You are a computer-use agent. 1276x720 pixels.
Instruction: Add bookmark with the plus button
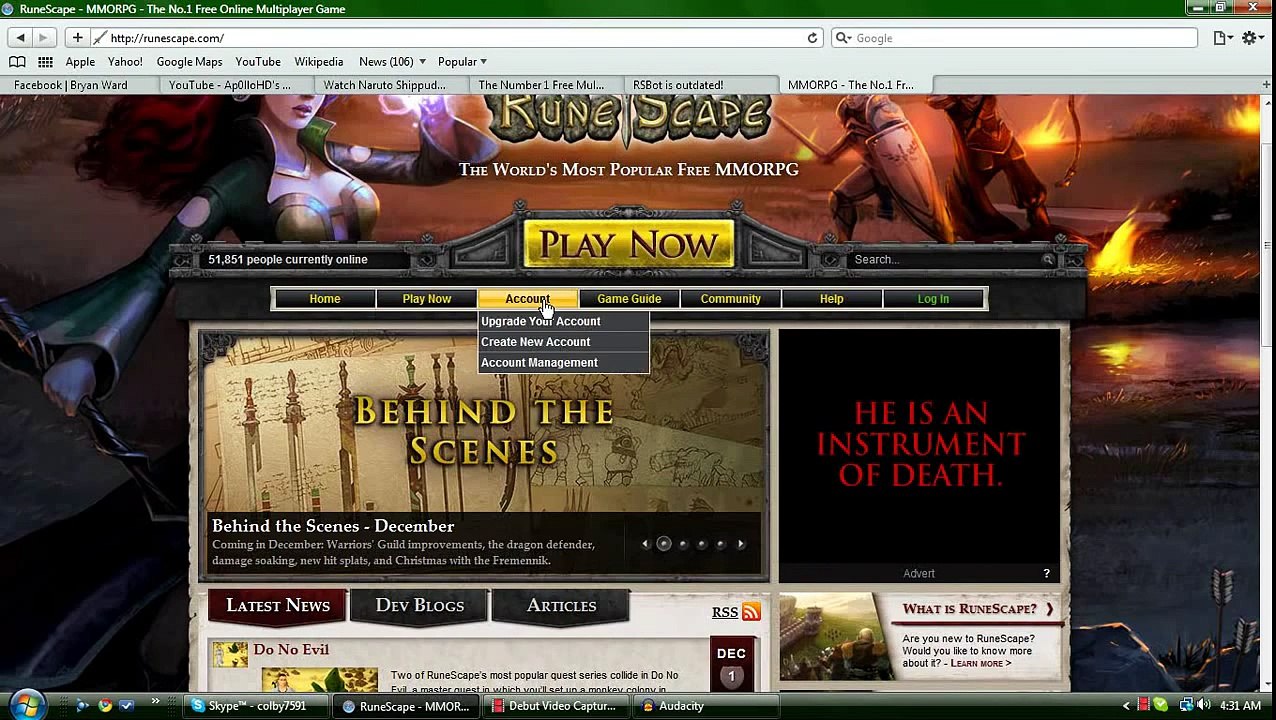(x=77, y=38)
